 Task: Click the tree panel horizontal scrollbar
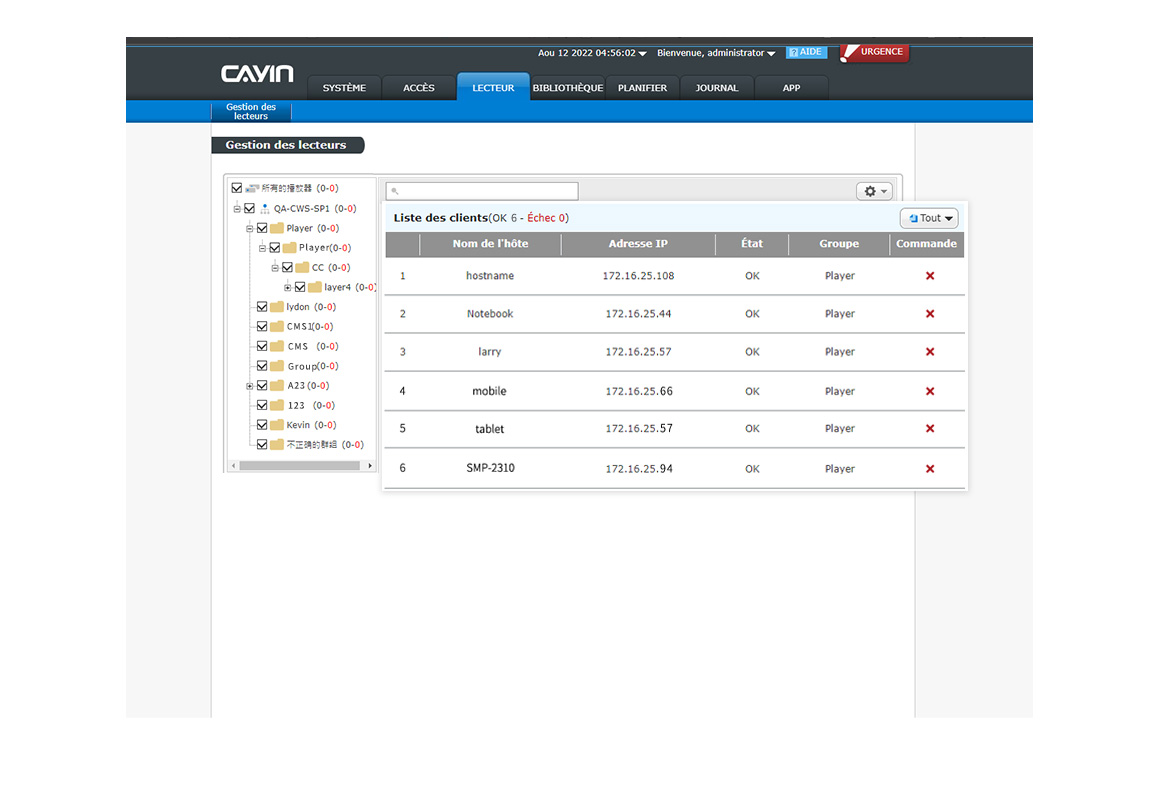300,466
